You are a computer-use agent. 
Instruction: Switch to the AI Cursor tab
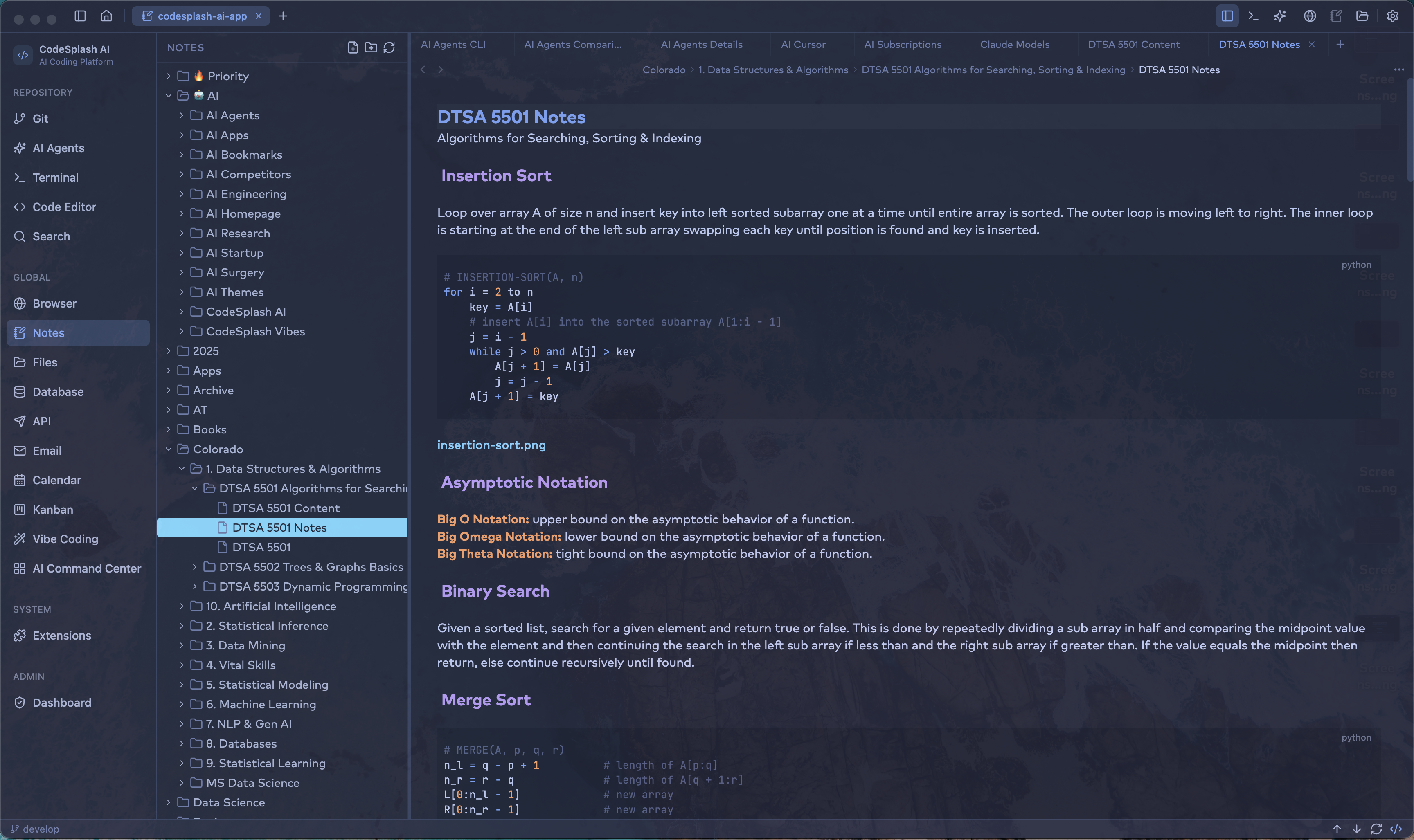point(802,44)
